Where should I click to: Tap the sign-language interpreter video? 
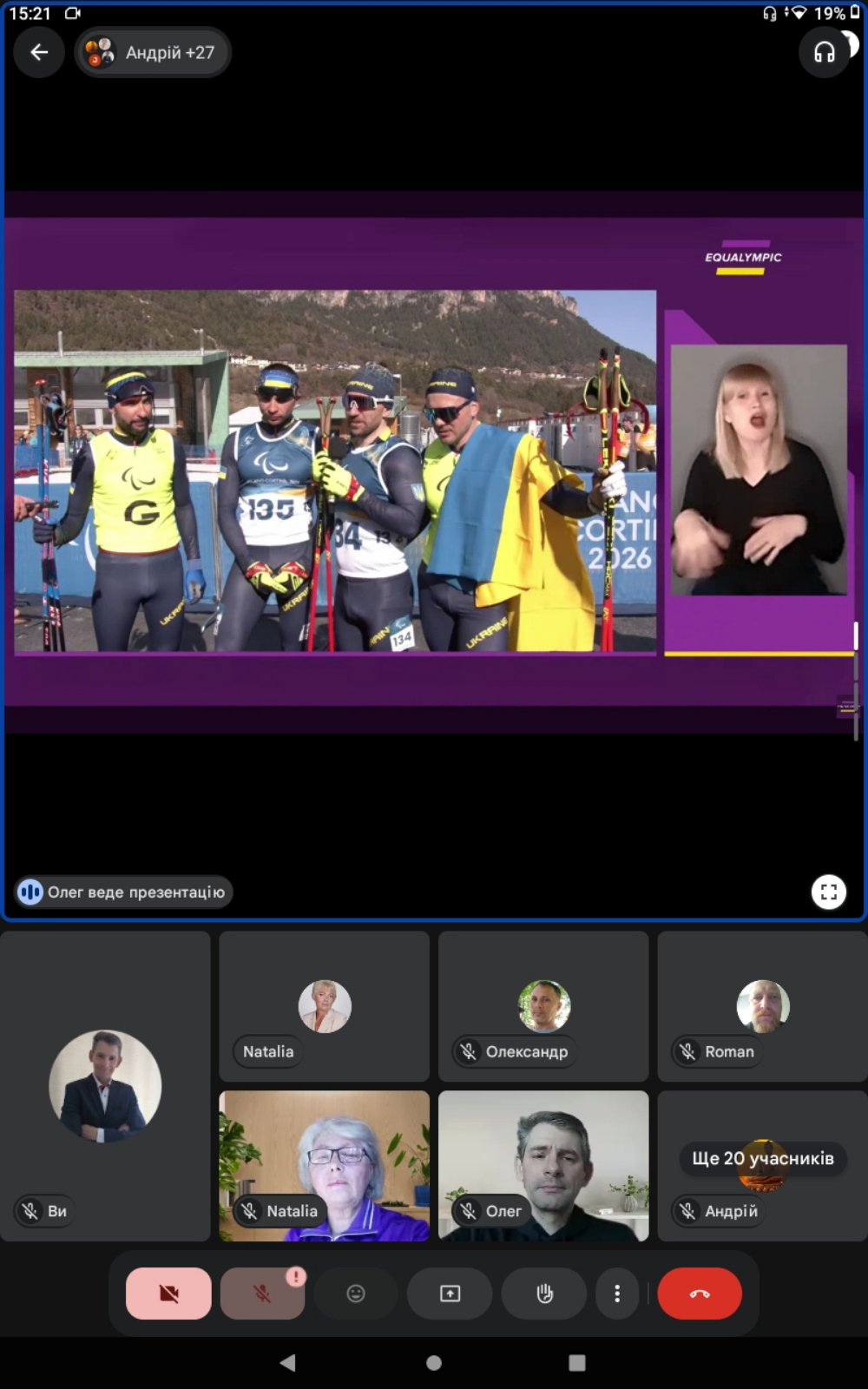(x=758, y=470)
